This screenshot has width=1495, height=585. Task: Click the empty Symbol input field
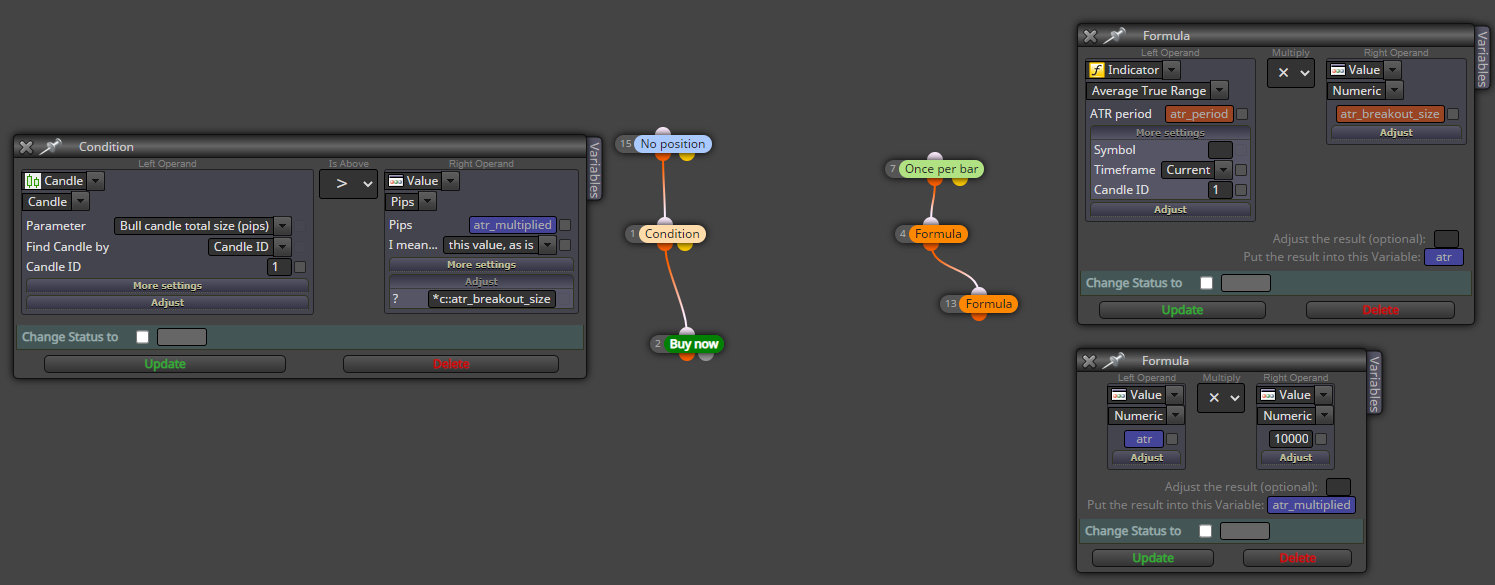[1220, 150]
